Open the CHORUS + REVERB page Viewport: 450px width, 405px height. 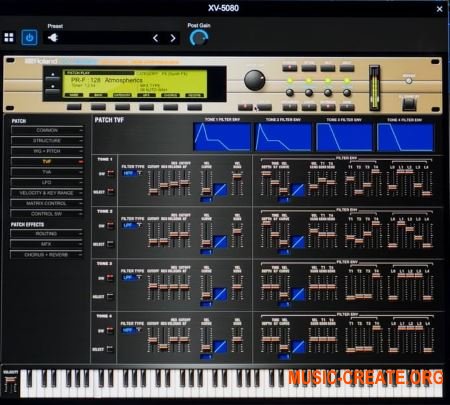click(47, 255)
